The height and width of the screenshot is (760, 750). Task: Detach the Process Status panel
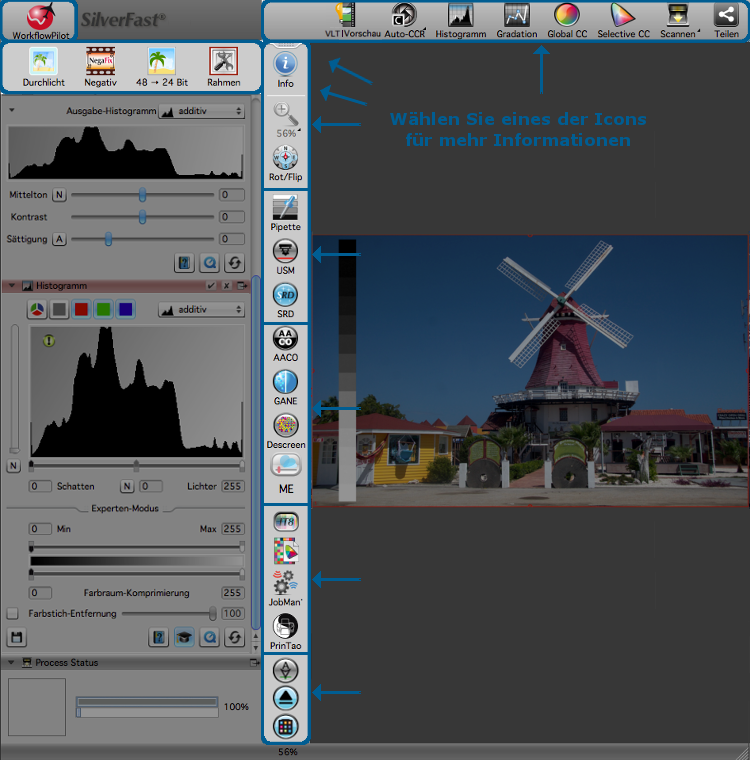pos(254,662)
